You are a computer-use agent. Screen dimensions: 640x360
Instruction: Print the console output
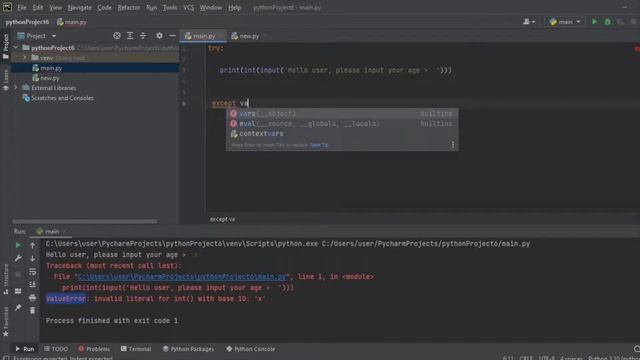tap(33, 298)
